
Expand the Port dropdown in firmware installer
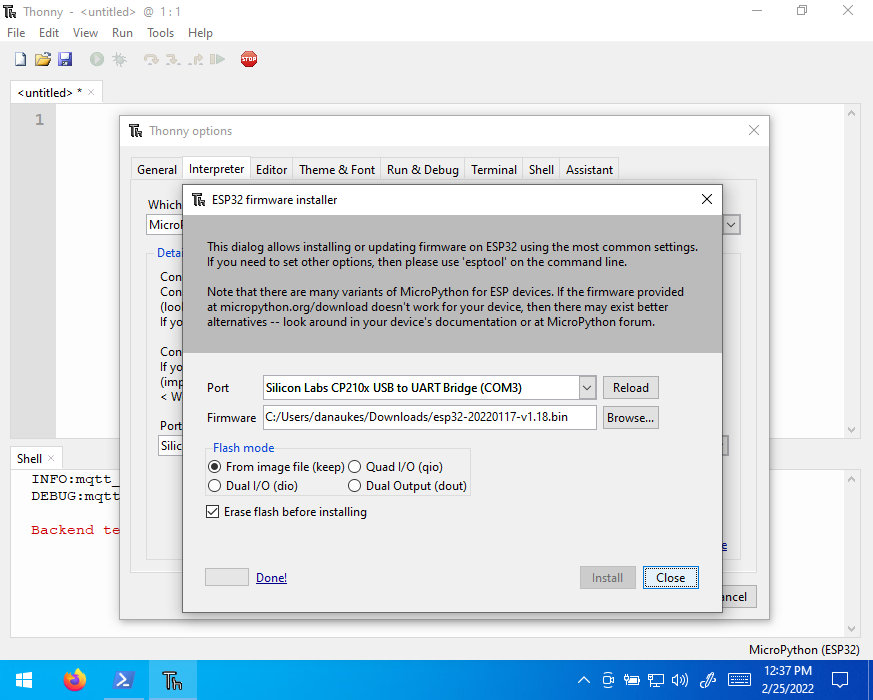(587, 388)
